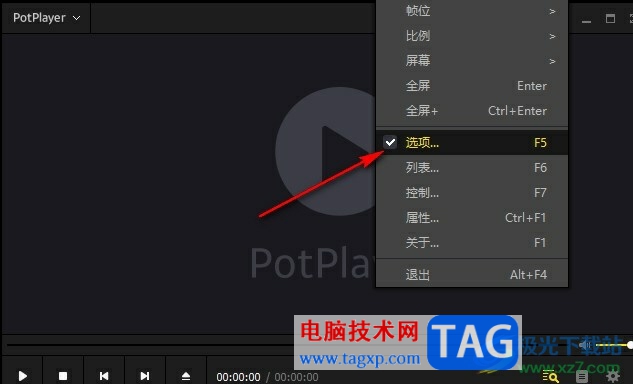633x384 pixels.
Task: Click the Stop button
Action: pyautogui.click(x=63, y=376)
